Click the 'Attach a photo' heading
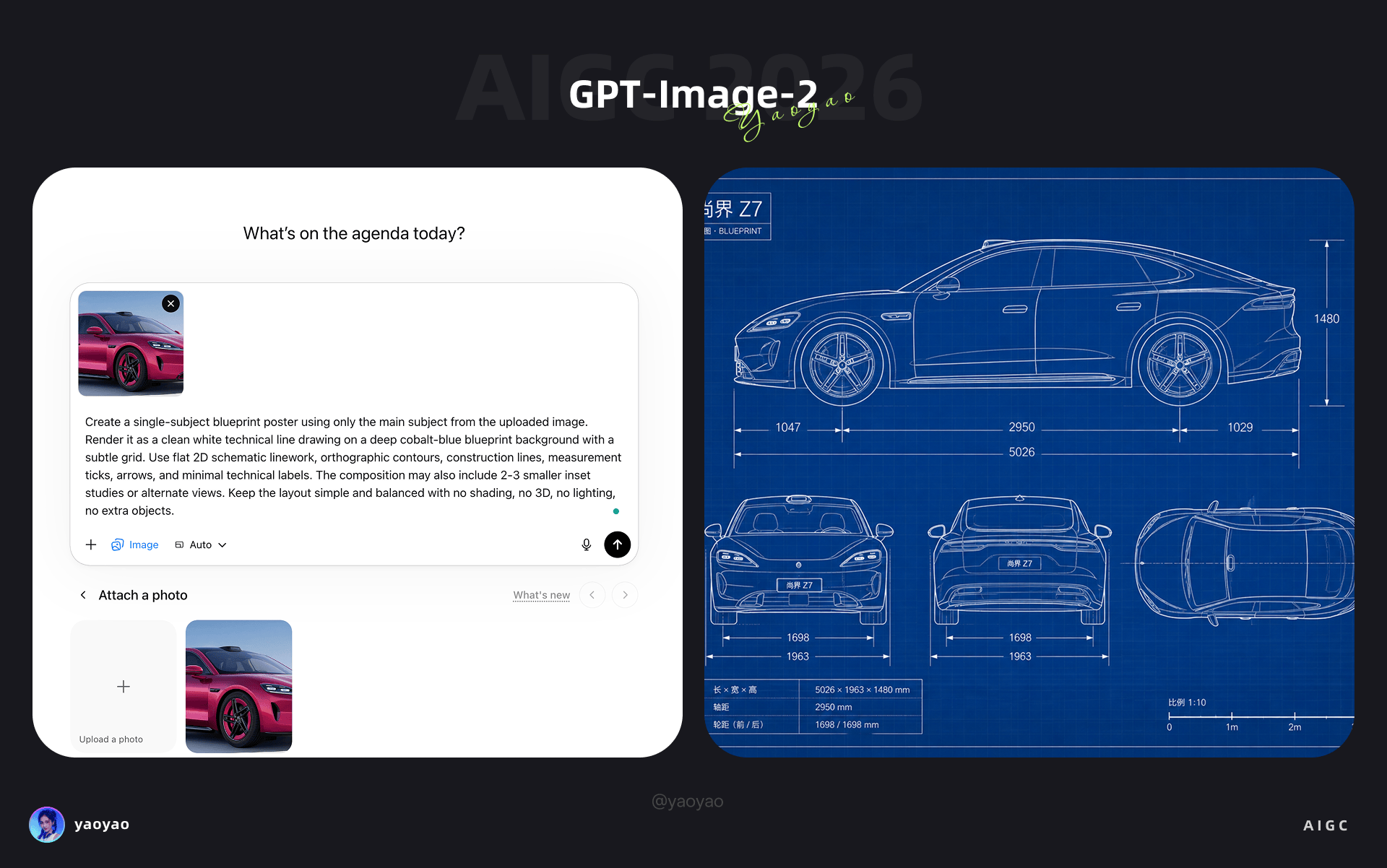Viewport: 1387px width, 868px height. (x=143, y=595)
